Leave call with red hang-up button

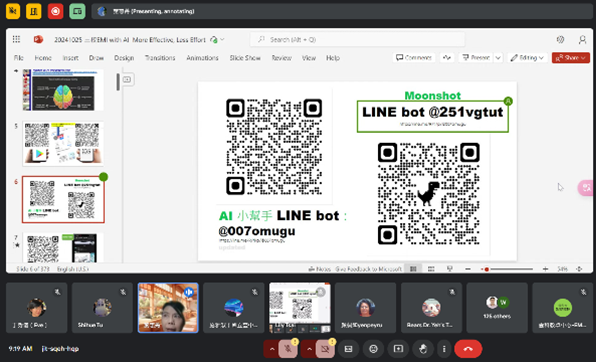tap(468, 349)
